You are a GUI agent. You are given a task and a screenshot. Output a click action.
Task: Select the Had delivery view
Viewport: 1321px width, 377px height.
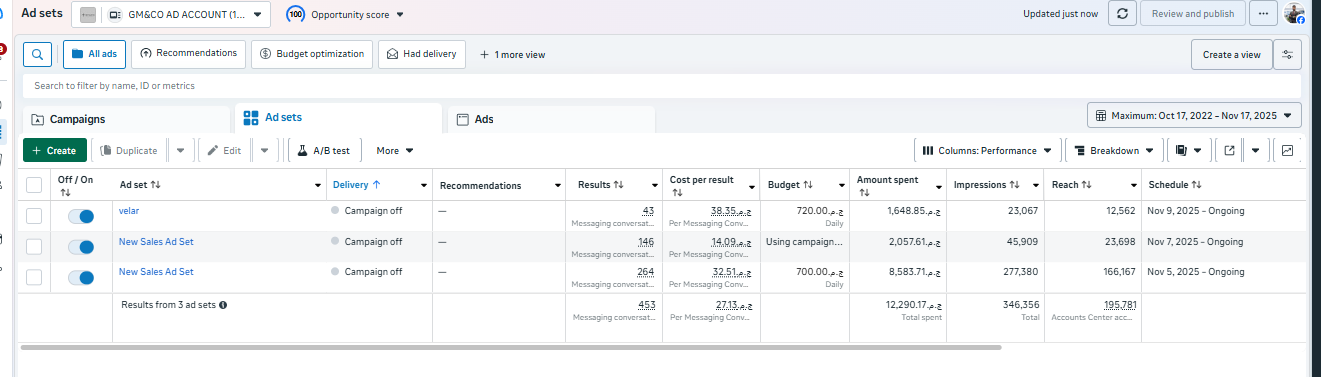(x=421, y=54)
